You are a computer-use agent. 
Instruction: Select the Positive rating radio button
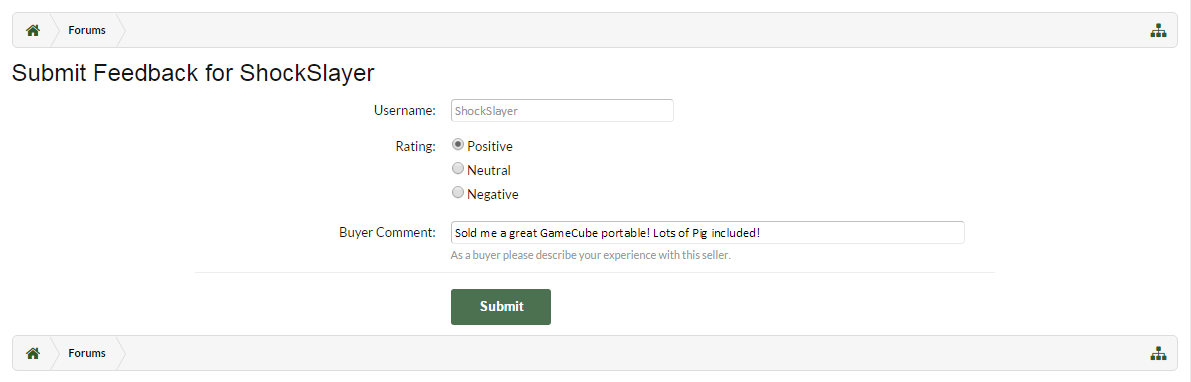pyautogui.click(x=457, y=144)
